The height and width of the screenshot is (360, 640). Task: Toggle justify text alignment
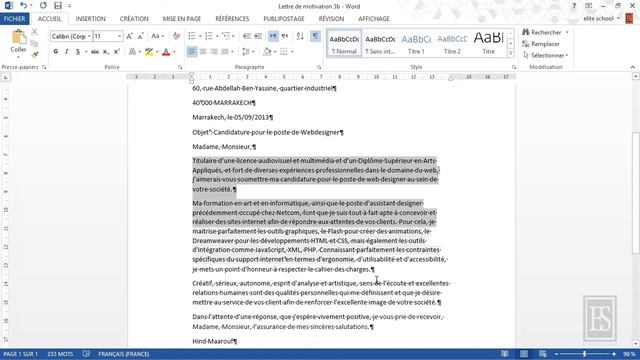224,52
